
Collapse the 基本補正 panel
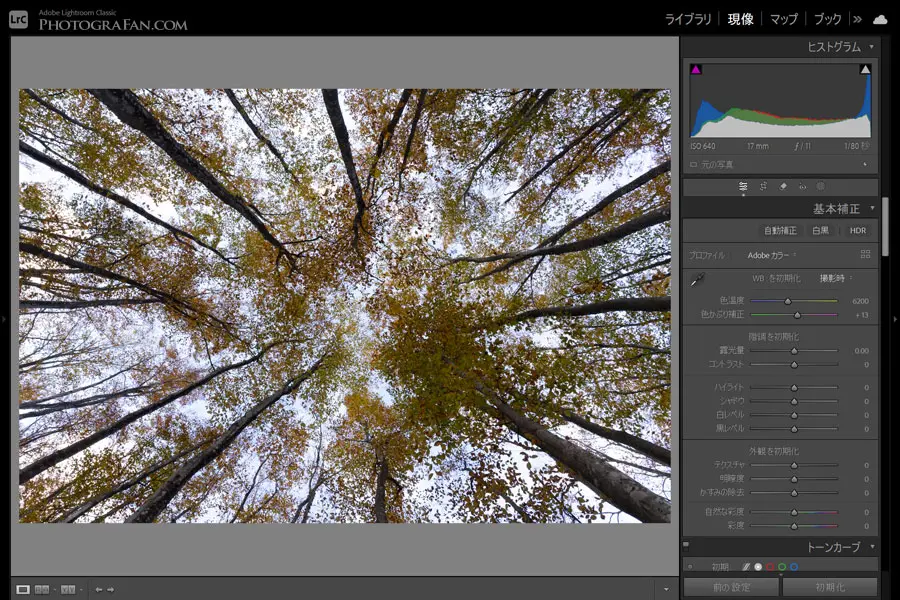pos(872,208)
